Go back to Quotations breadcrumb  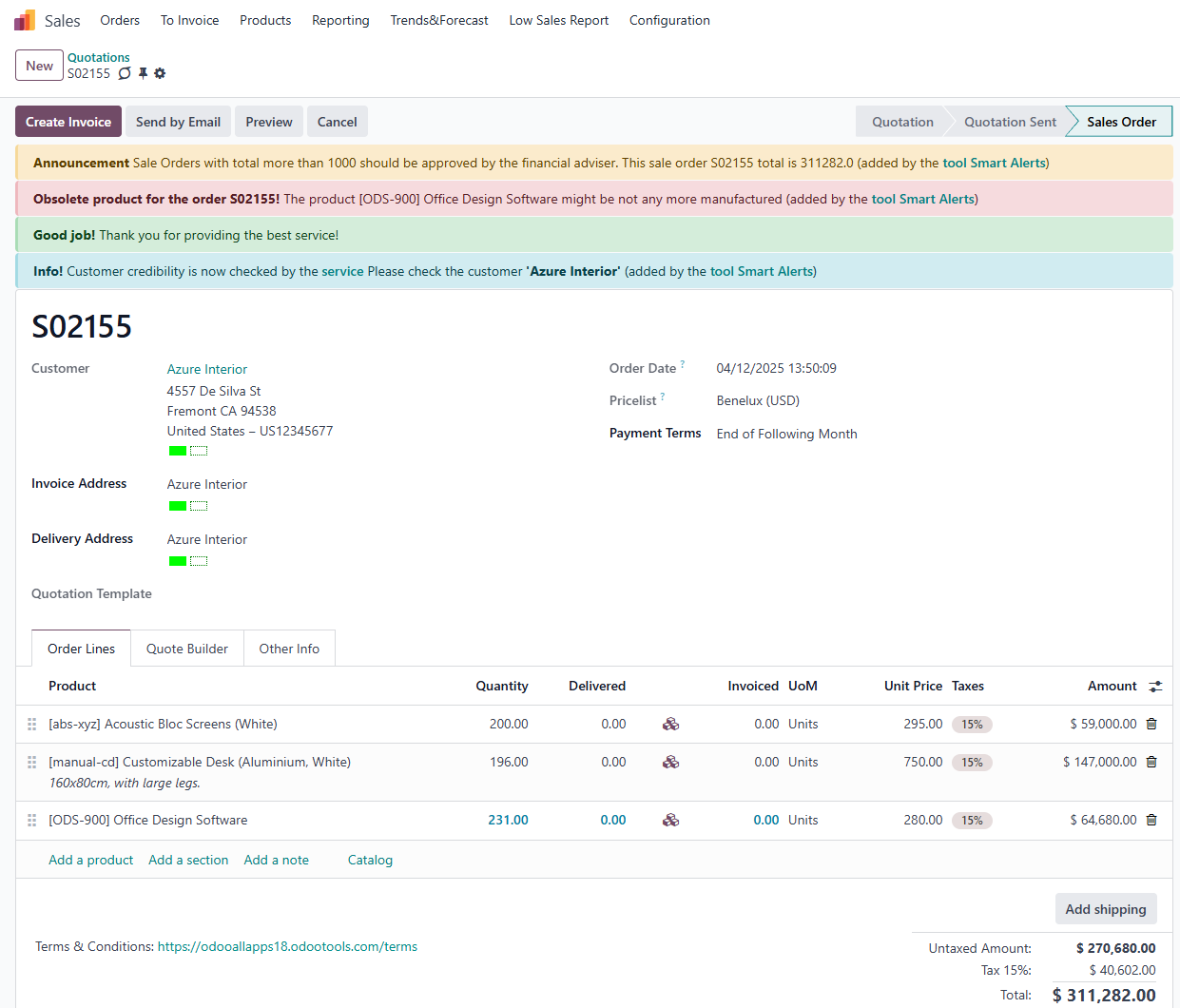pos(98,57)
